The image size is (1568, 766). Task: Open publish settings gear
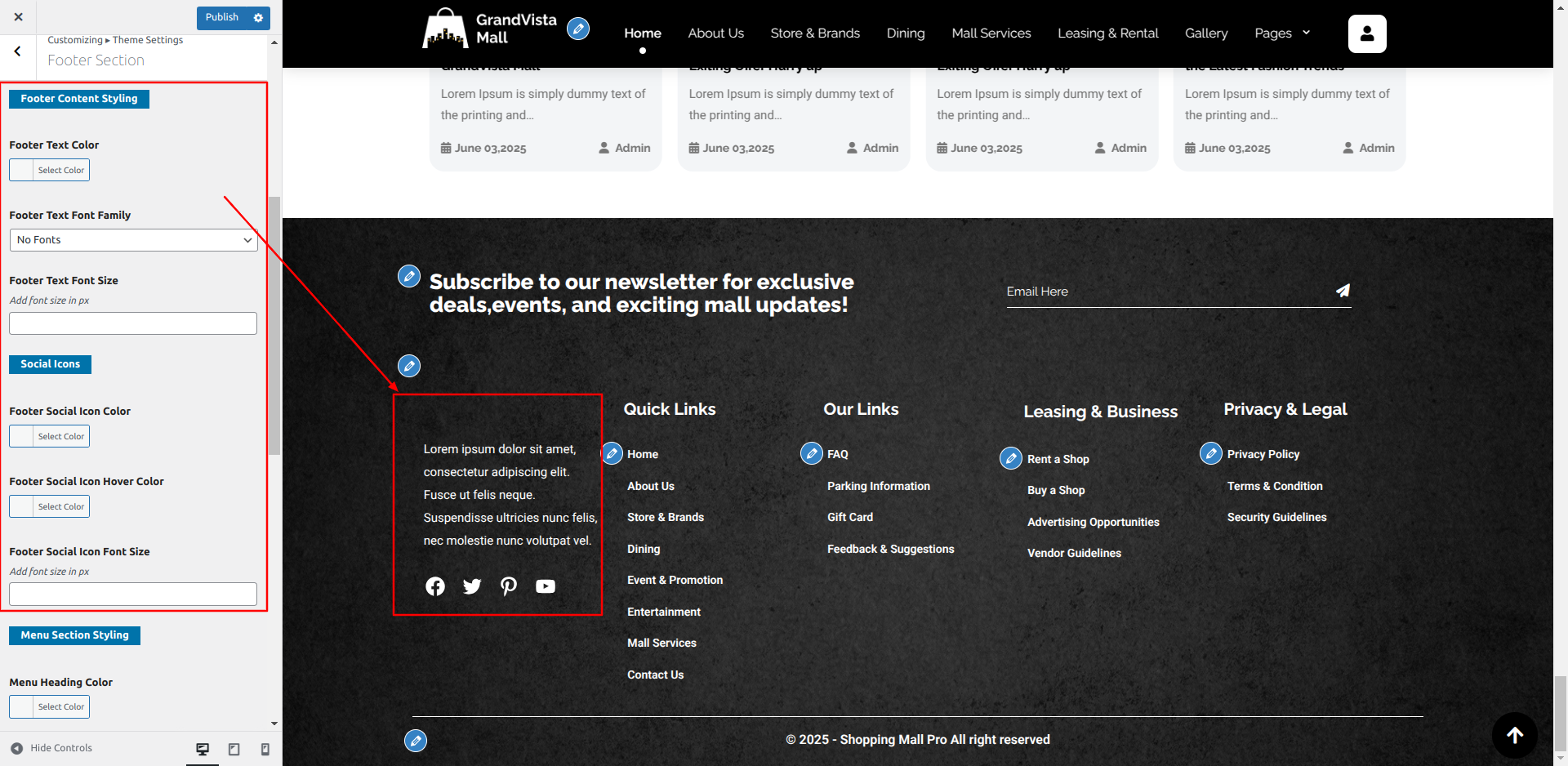pyautogui.click(x=259, y=17)
